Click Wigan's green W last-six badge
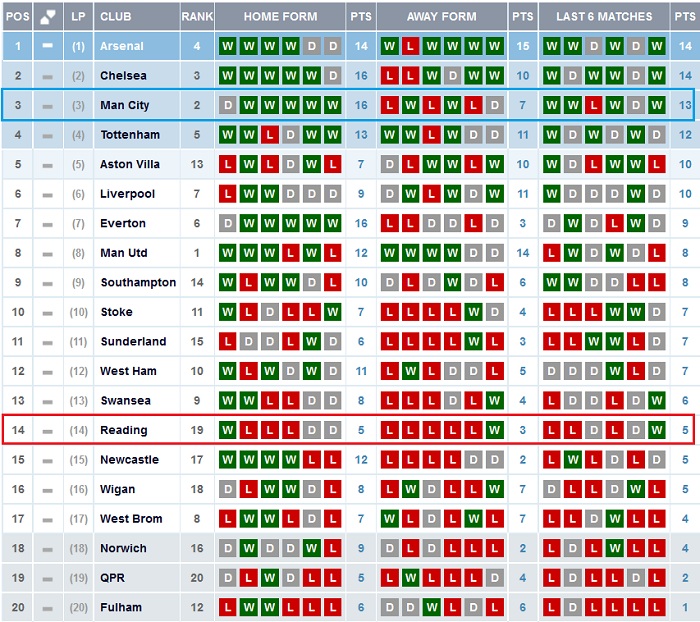This screenshot has width=700, height=622. point(636,489)
